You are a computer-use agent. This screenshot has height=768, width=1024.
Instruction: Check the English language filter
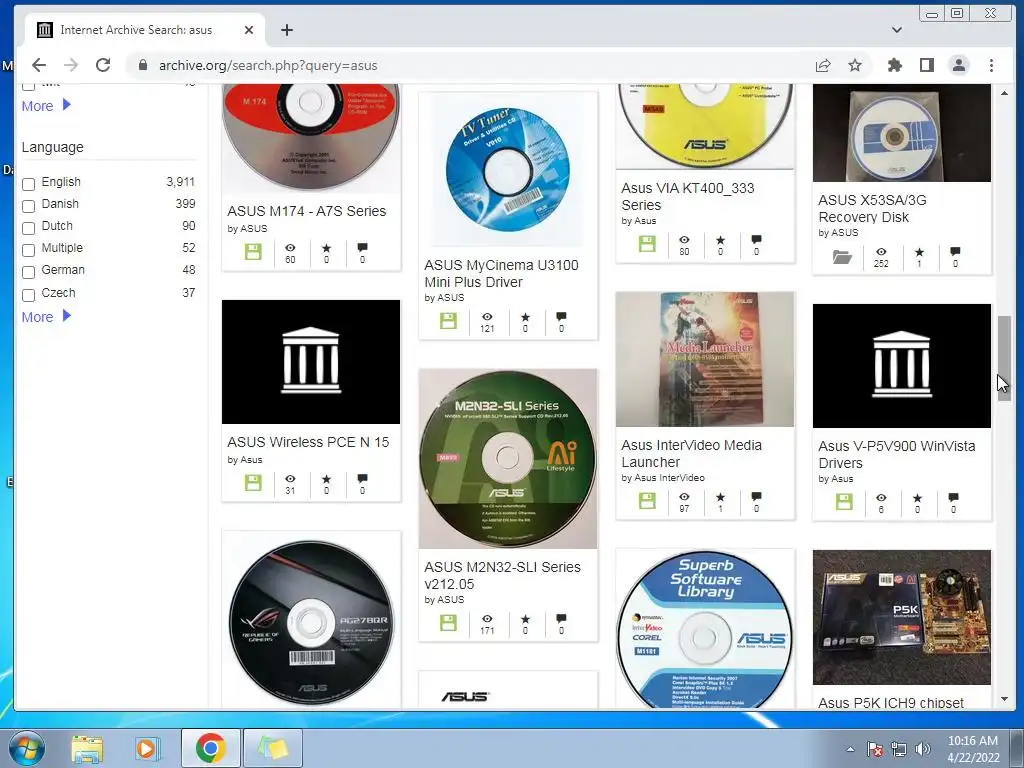click(x=29, y=184)
